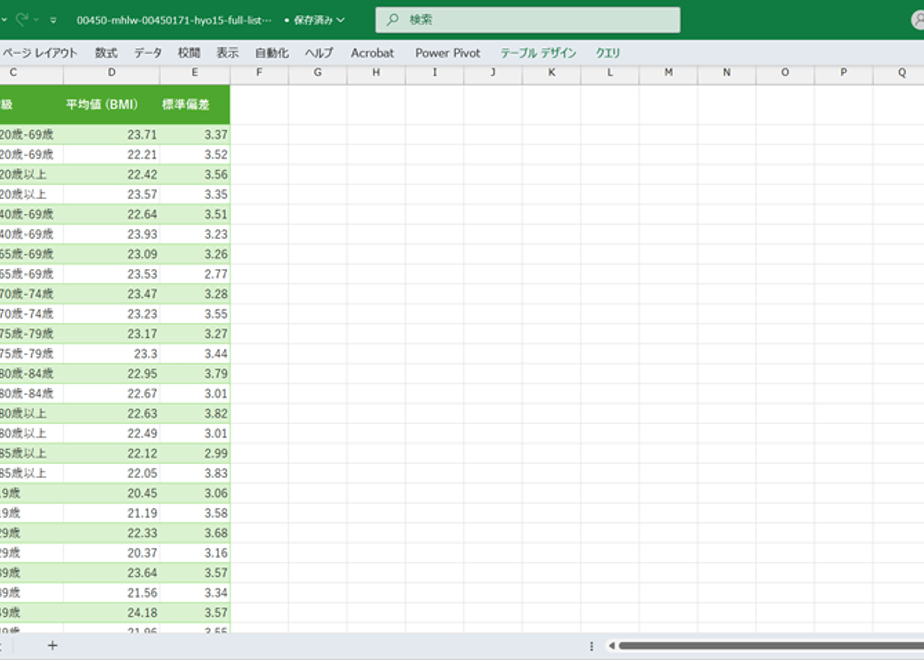Open the クエリ ribbon tab
Image resolution: width=924 pixels, height=660 pixels.
coord(608,53)
